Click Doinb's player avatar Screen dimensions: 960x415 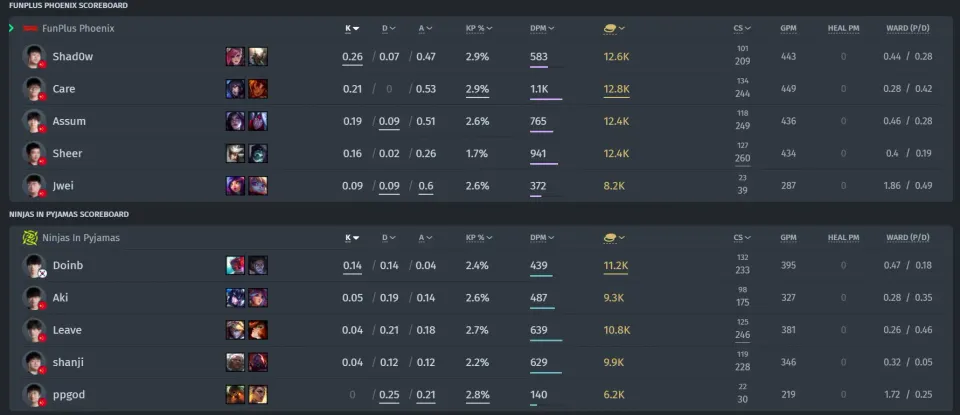(x=34, y=266)
